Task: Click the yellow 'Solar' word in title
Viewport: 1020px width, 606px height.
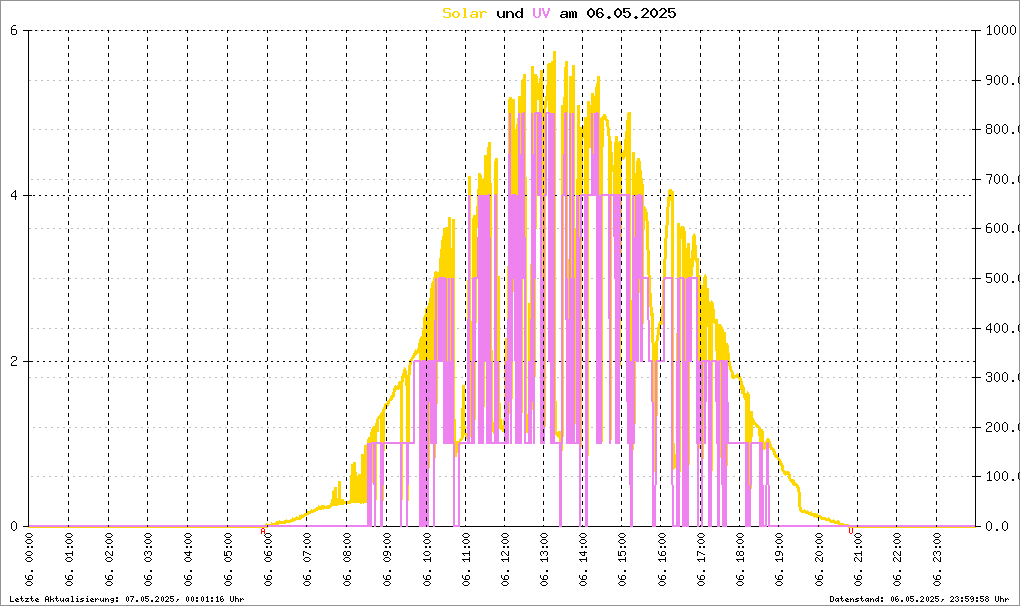Action: tap(464, 13)
